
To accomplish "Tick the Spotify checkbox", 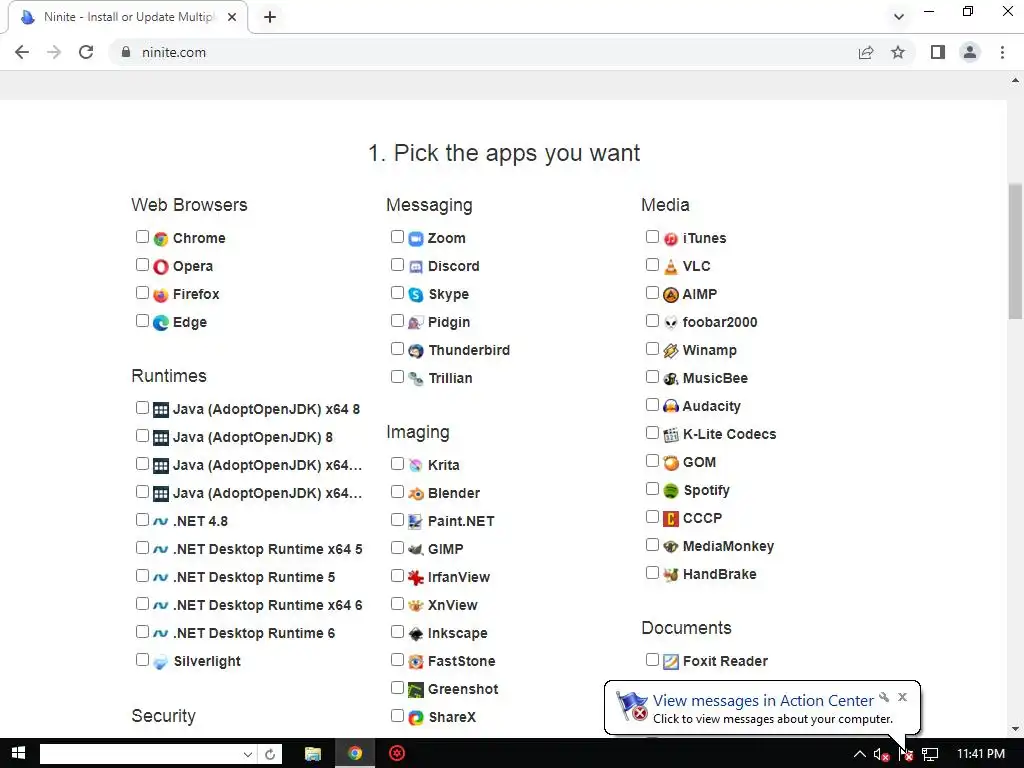I will point(652,488).
